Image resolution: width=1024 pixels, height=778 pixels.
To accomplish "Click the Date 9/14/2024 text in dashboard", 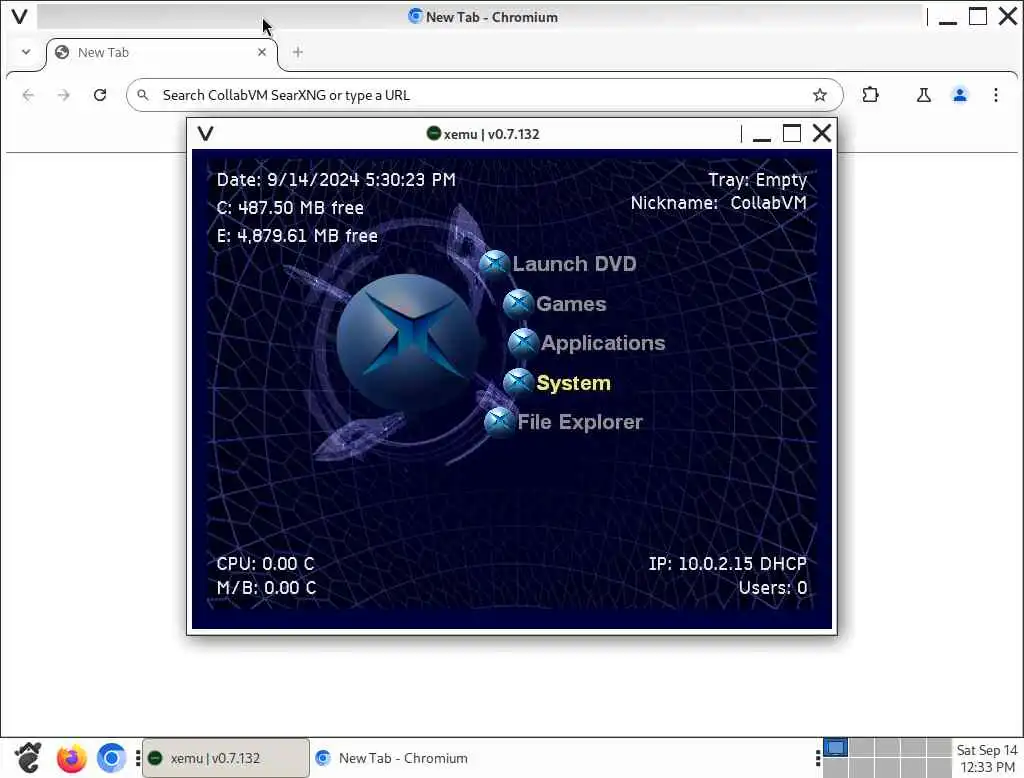I will click(336, 180).
